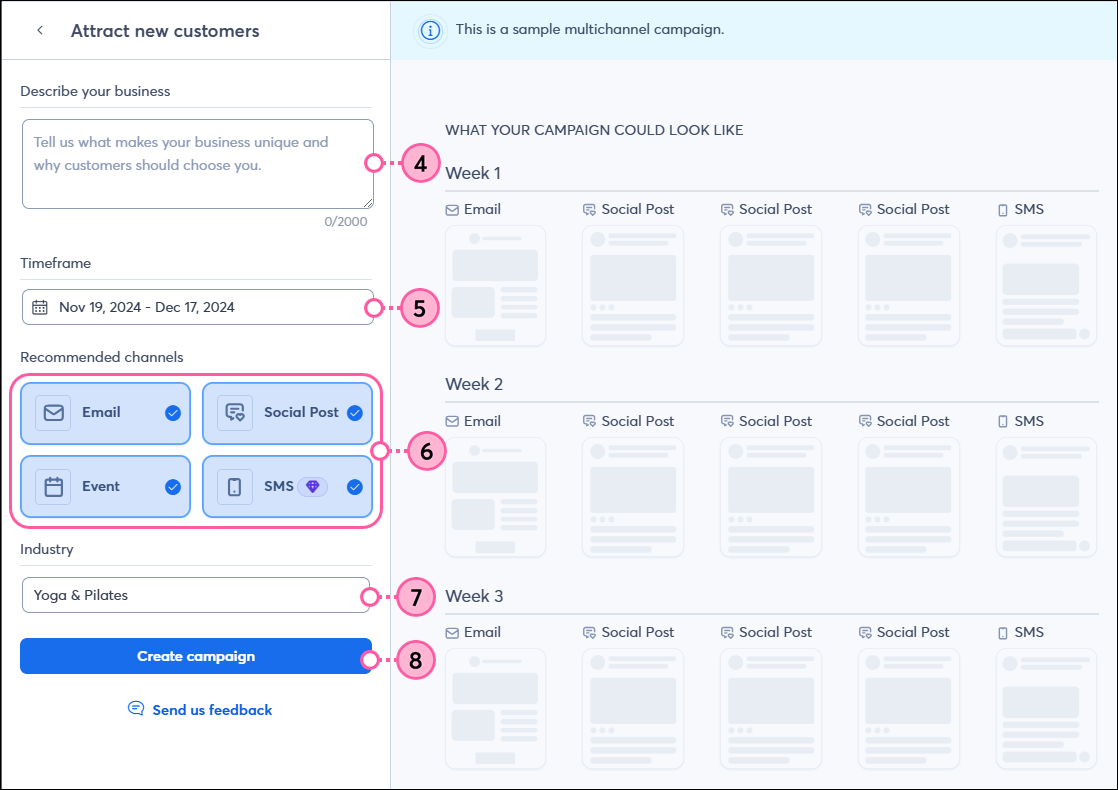Click the Week 2 Email envelope icon
Image resolution: width=1118 pixels, height=790 pixels.
pos(452,421)
